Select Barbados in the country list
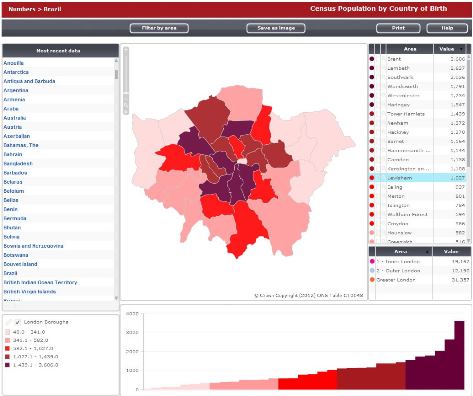 point(15,173)
